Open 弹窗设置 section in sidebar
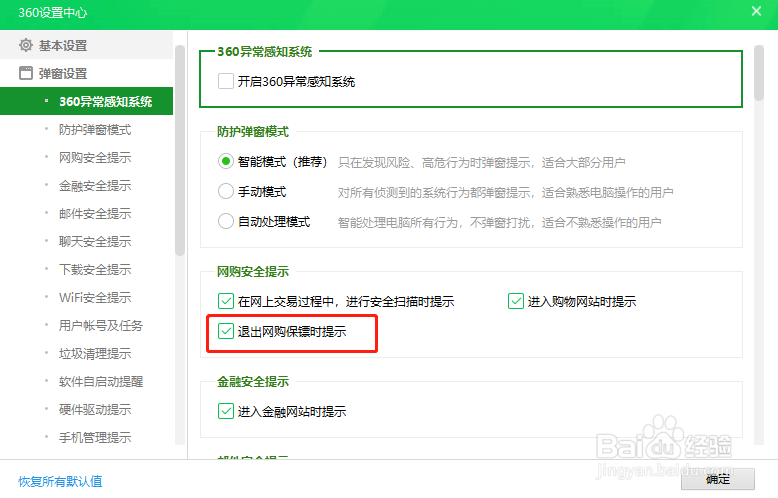Screen dimensions: 778x498 pyautogui.click(x=86, y=73)
